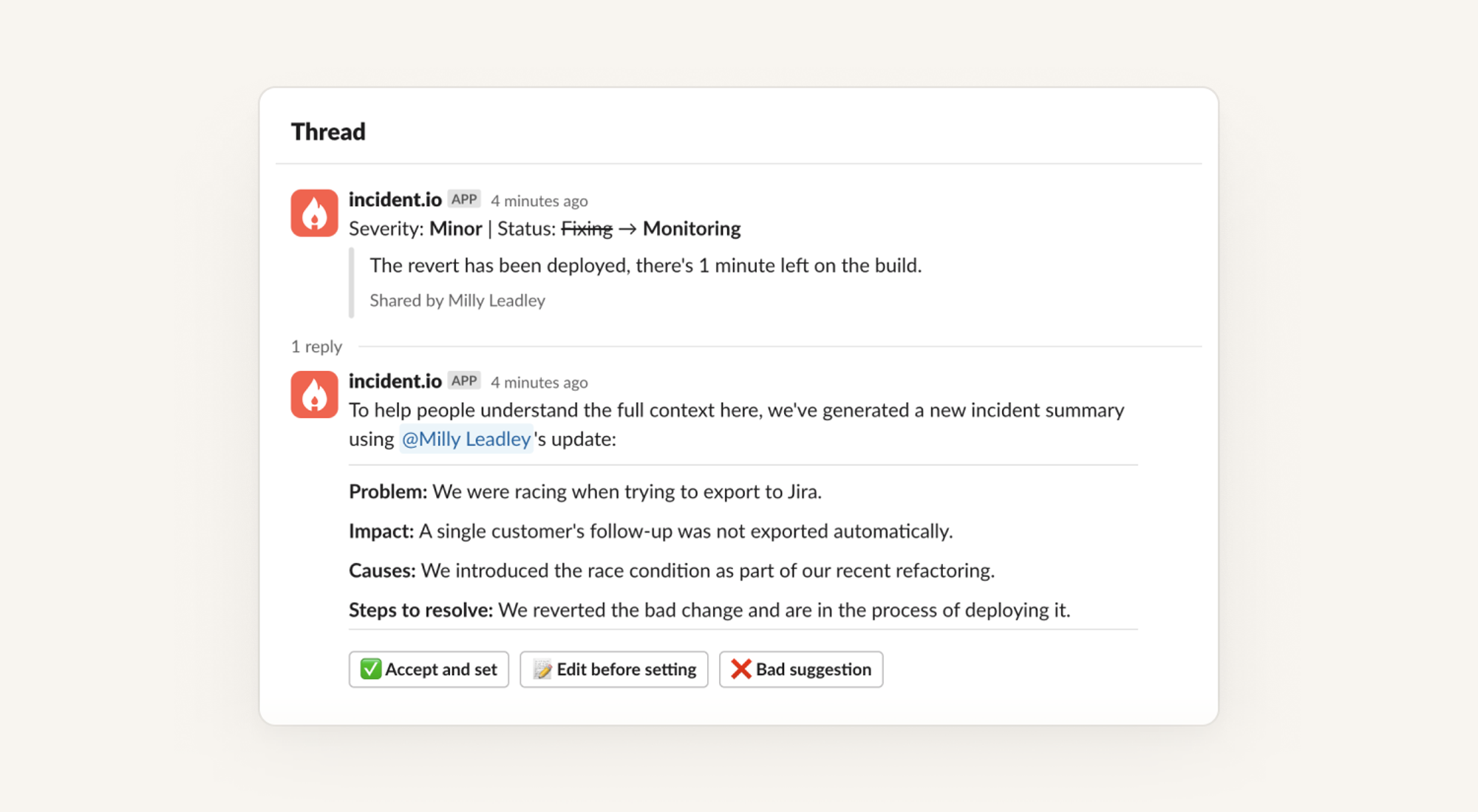Screen dimensions: 1478x812
Task: Open the @Milly Leadley mention
Action: [466, 439]
